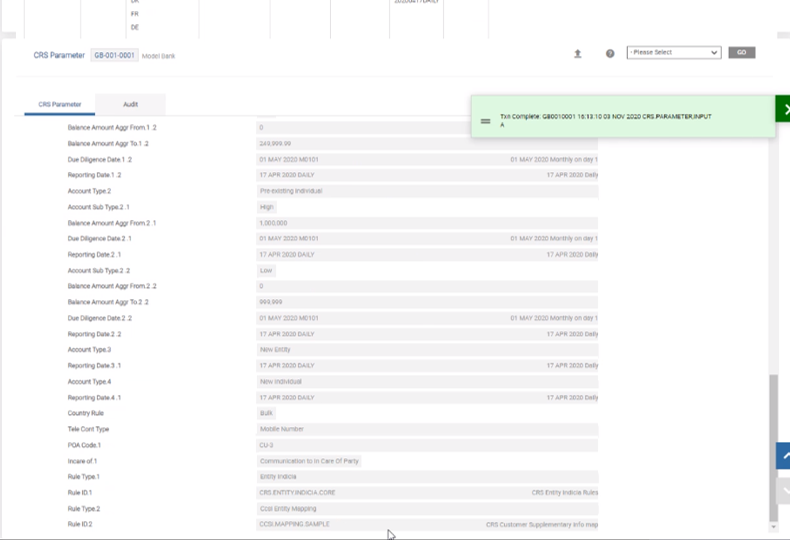Click the POA Code.1 CU-3 field

pos(427,445)
